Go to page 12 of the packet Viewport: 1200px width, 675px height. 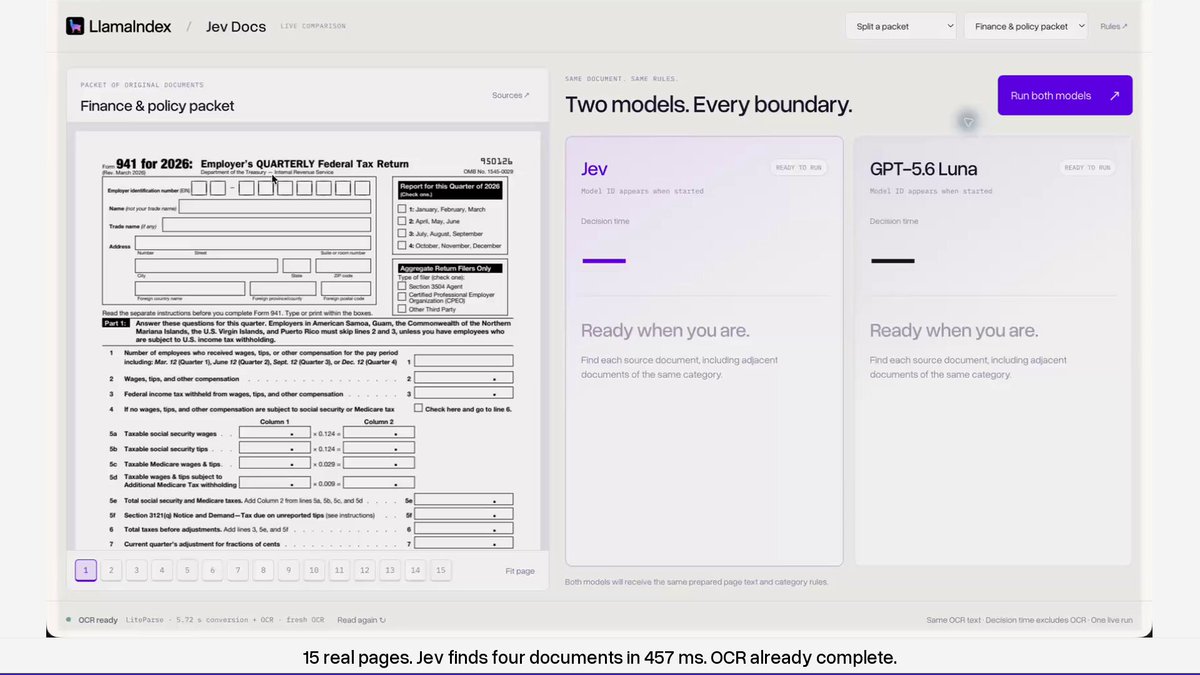pos(365,570)
